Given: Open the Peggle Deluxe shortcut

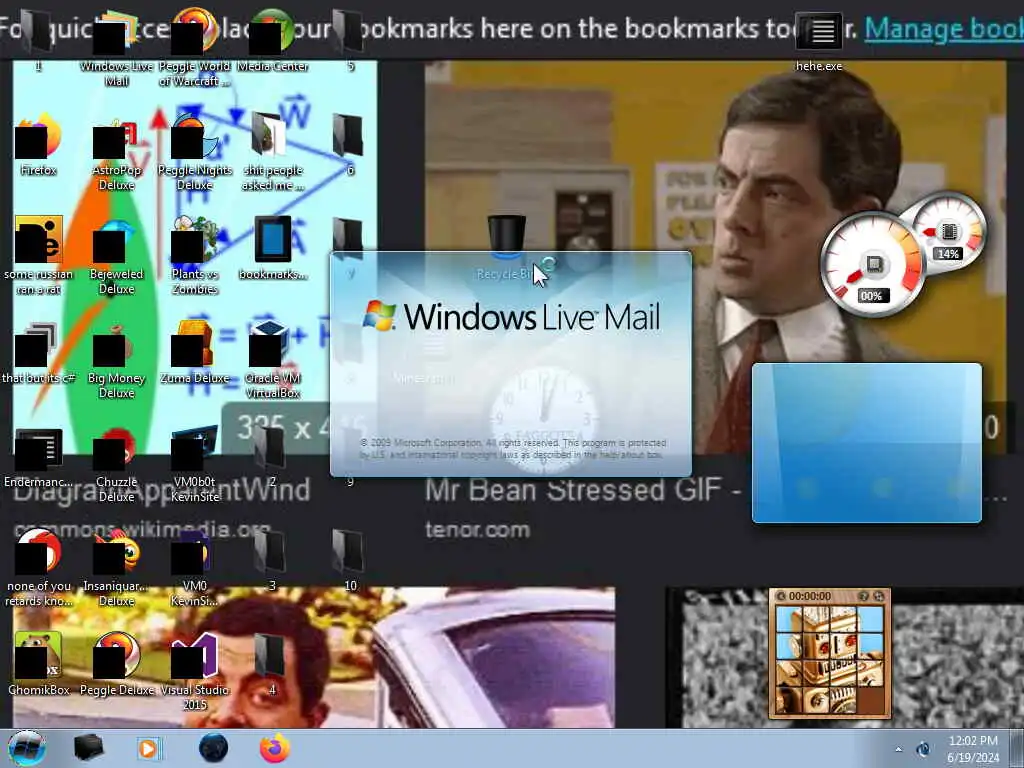Looking at the screenshot, I should pos(116,664).
